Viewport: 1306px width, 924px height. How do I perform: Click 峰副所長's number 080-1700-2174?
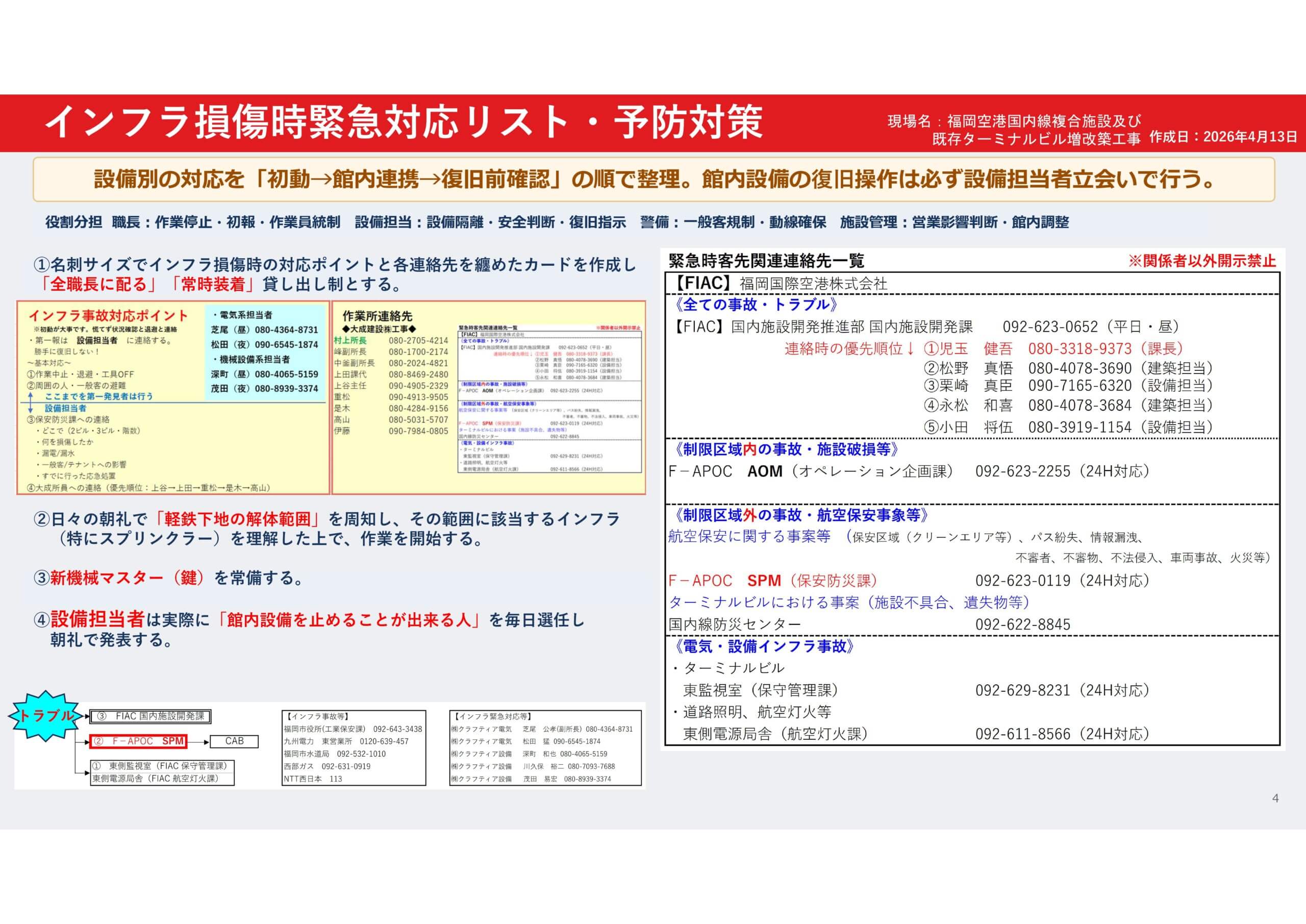[x=419, y=352]
